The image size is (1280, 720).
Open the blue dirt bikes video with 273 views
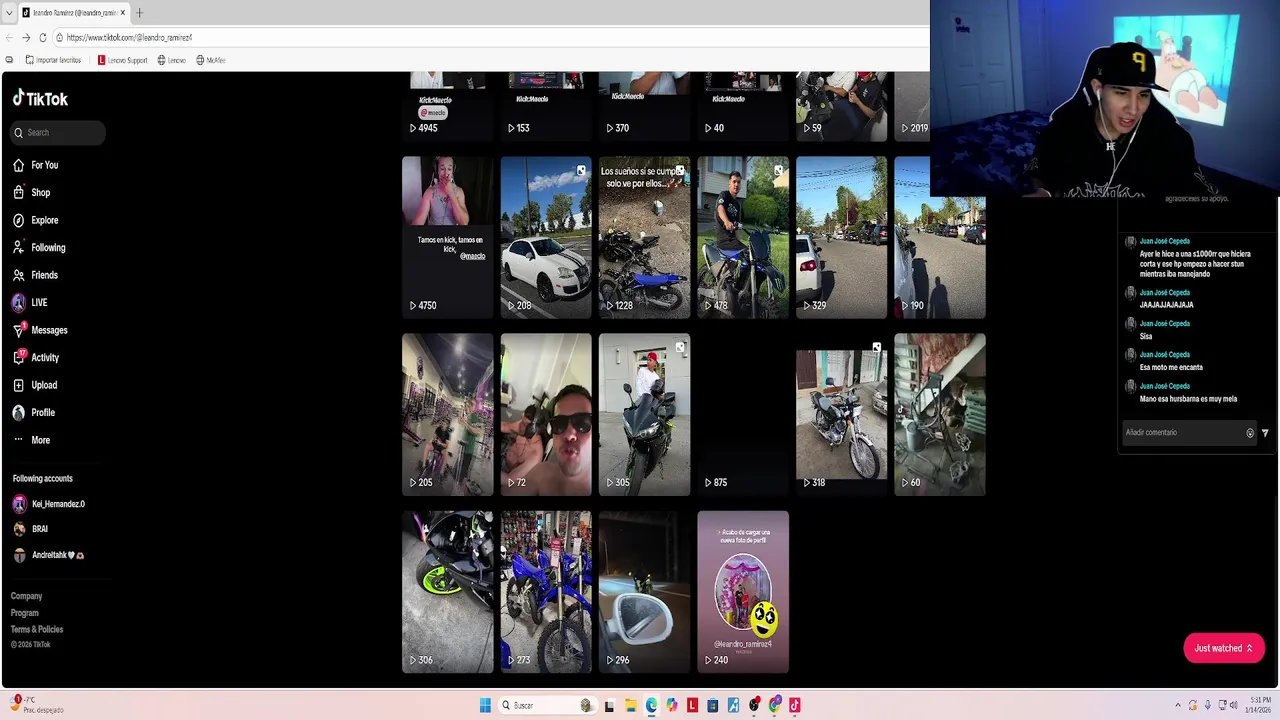(x=545, y=592)
